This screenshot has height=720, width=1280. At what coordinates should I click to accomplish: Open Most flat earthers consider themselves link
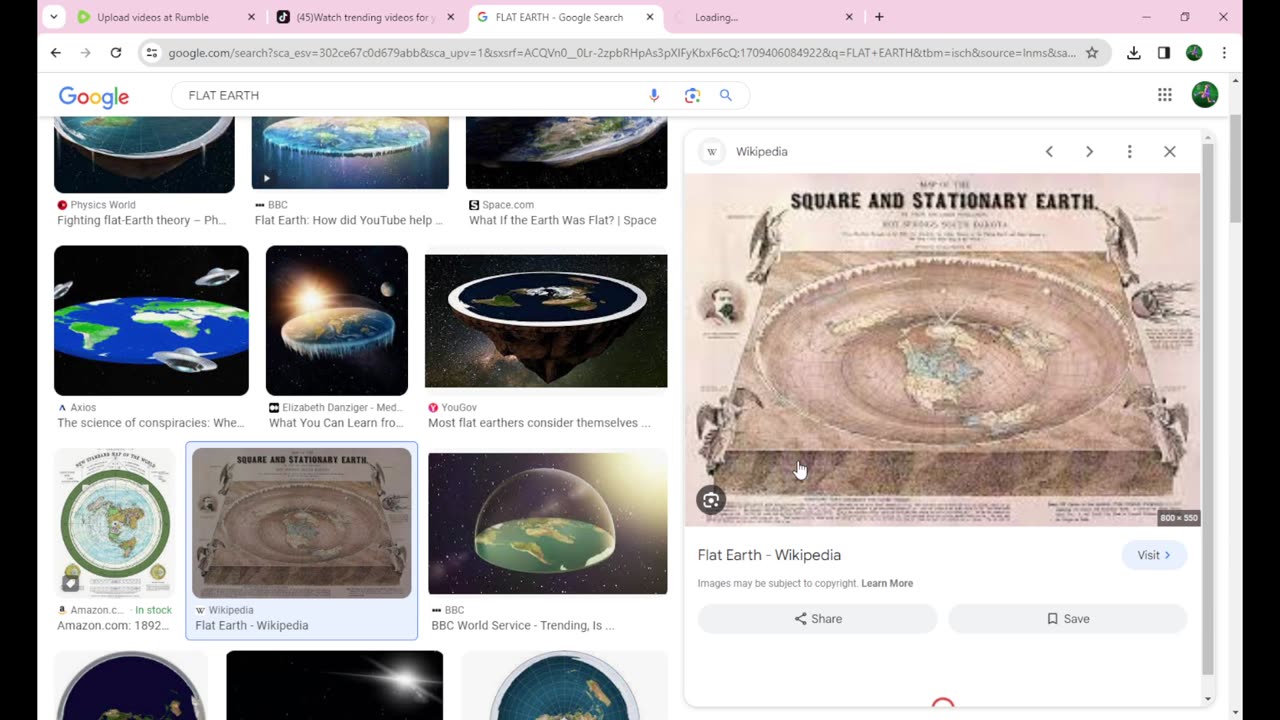coord(539,423)
